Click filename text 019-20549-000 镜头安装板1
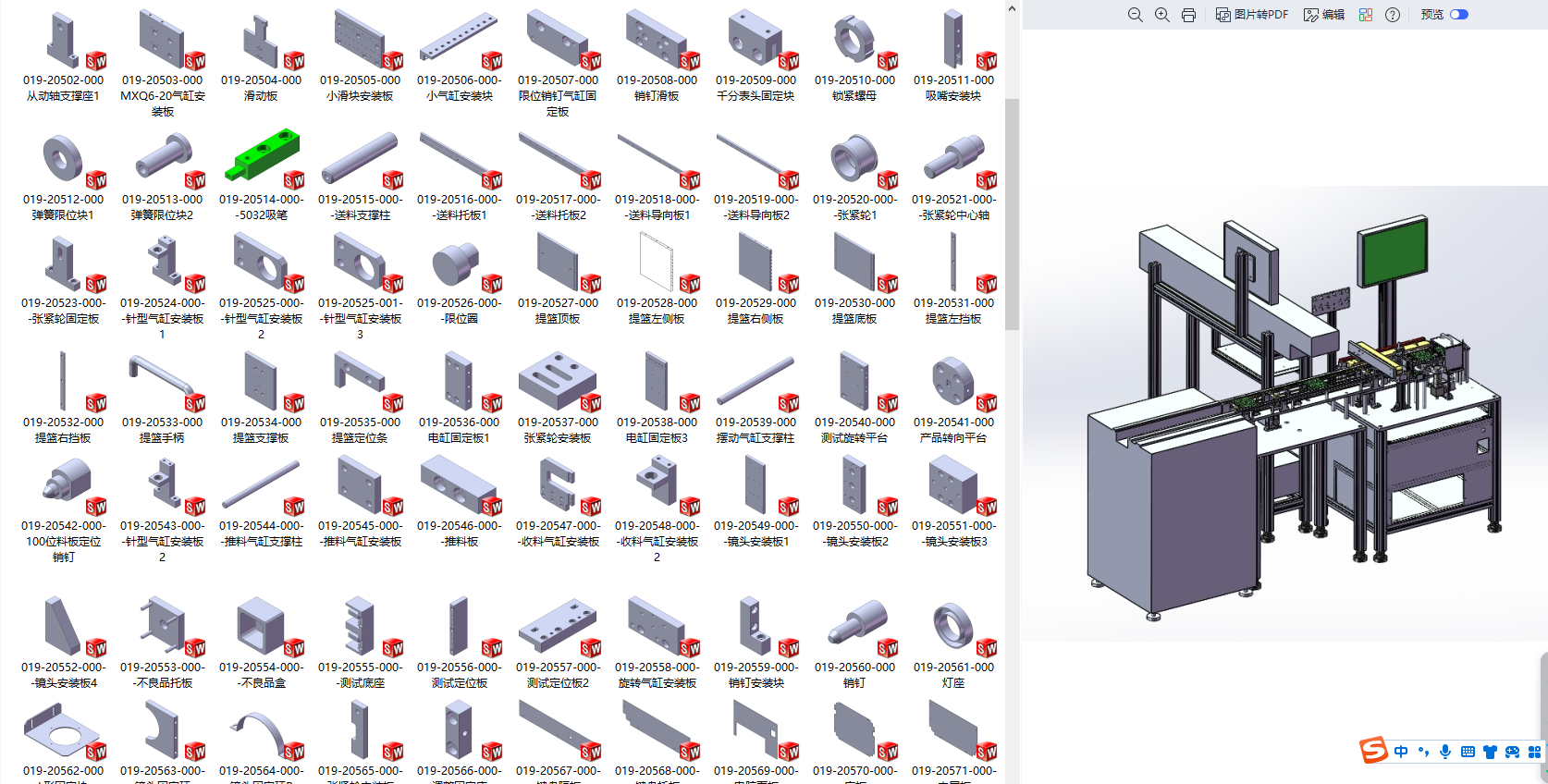 [756, 533]
